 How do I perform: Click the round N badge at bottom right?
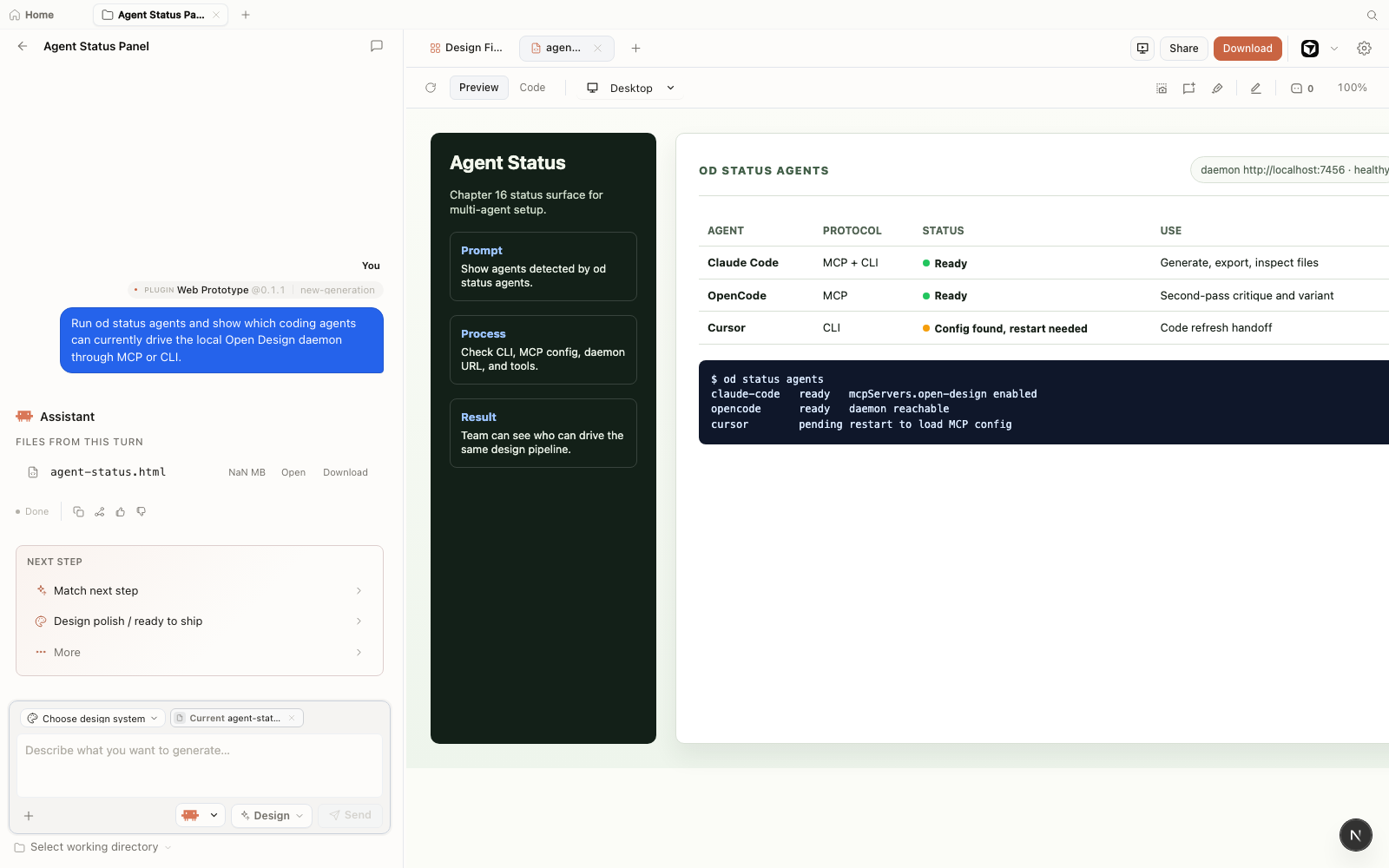1356,835
